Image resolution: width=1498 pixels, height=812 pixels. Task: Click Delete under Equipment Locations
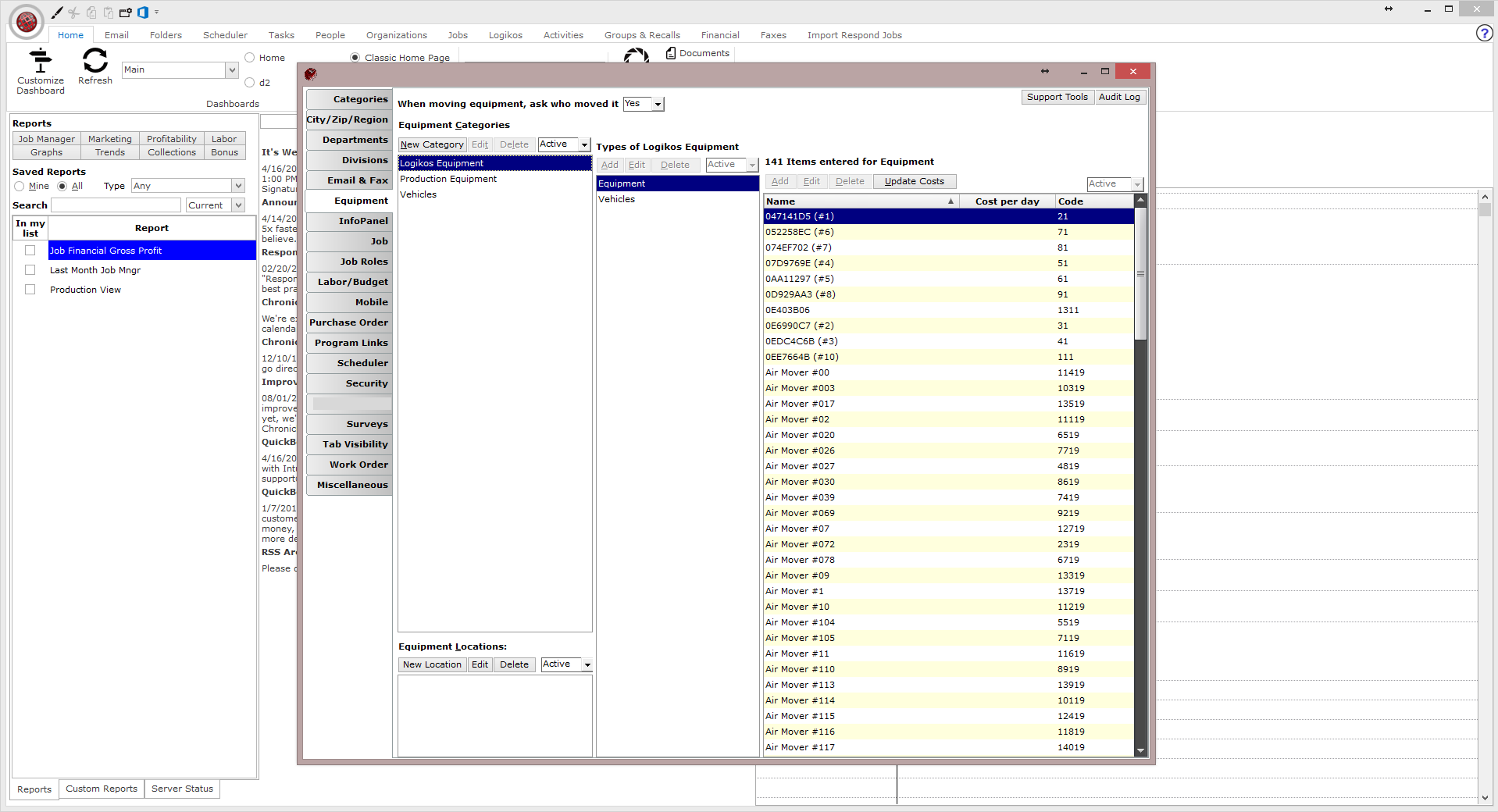514,664
